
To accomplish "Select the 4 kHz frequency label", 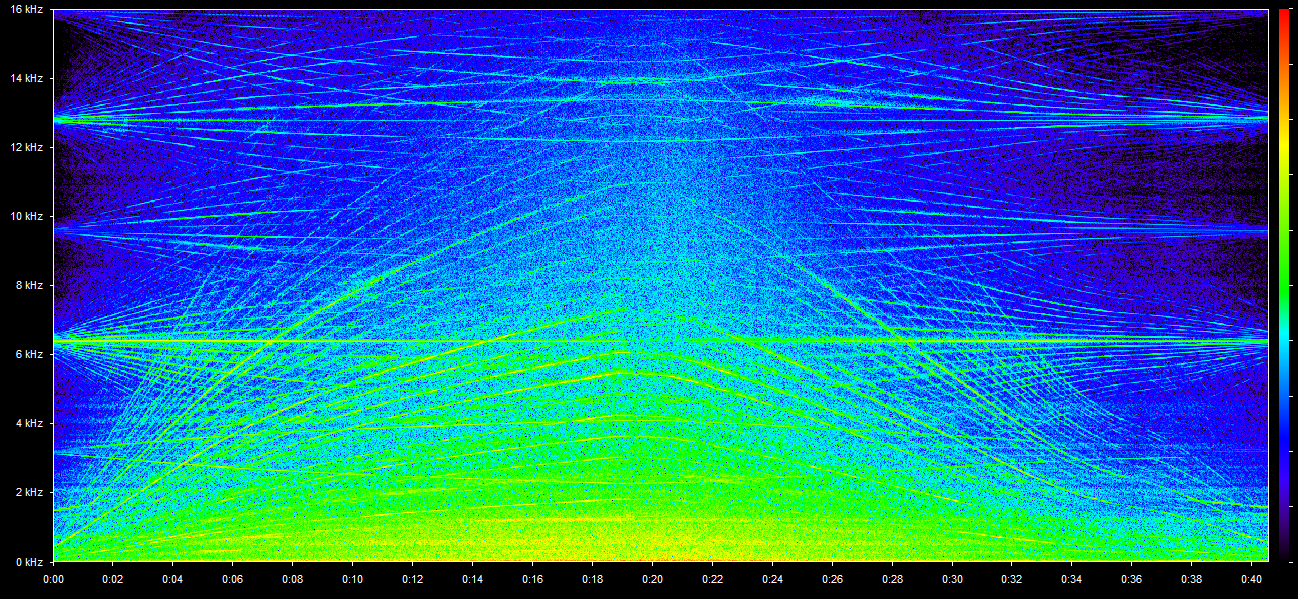I will (29, 423).
